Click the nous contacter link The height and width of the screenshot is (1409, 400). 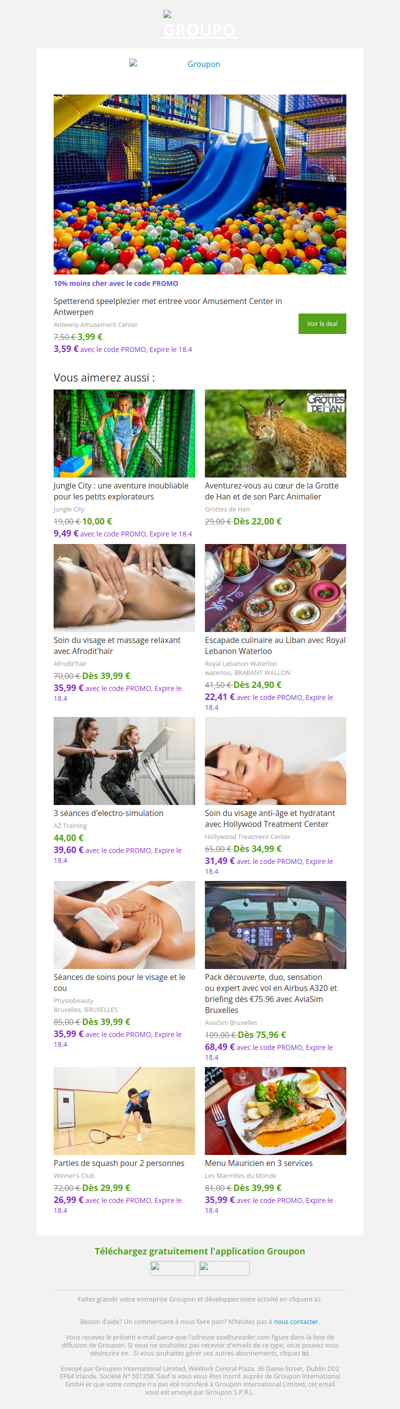click(x=296, y=1321)
